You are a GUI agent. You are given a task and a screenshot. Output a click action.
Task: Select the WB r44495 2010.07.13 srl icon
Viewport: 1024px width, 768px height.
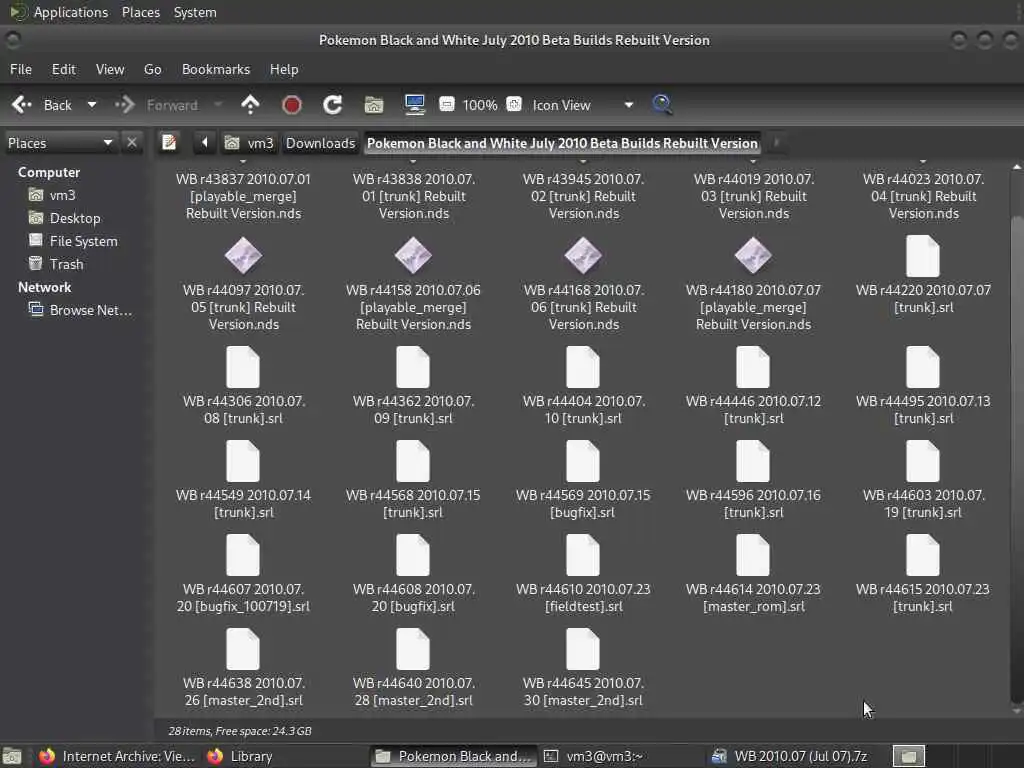(923, 367)
